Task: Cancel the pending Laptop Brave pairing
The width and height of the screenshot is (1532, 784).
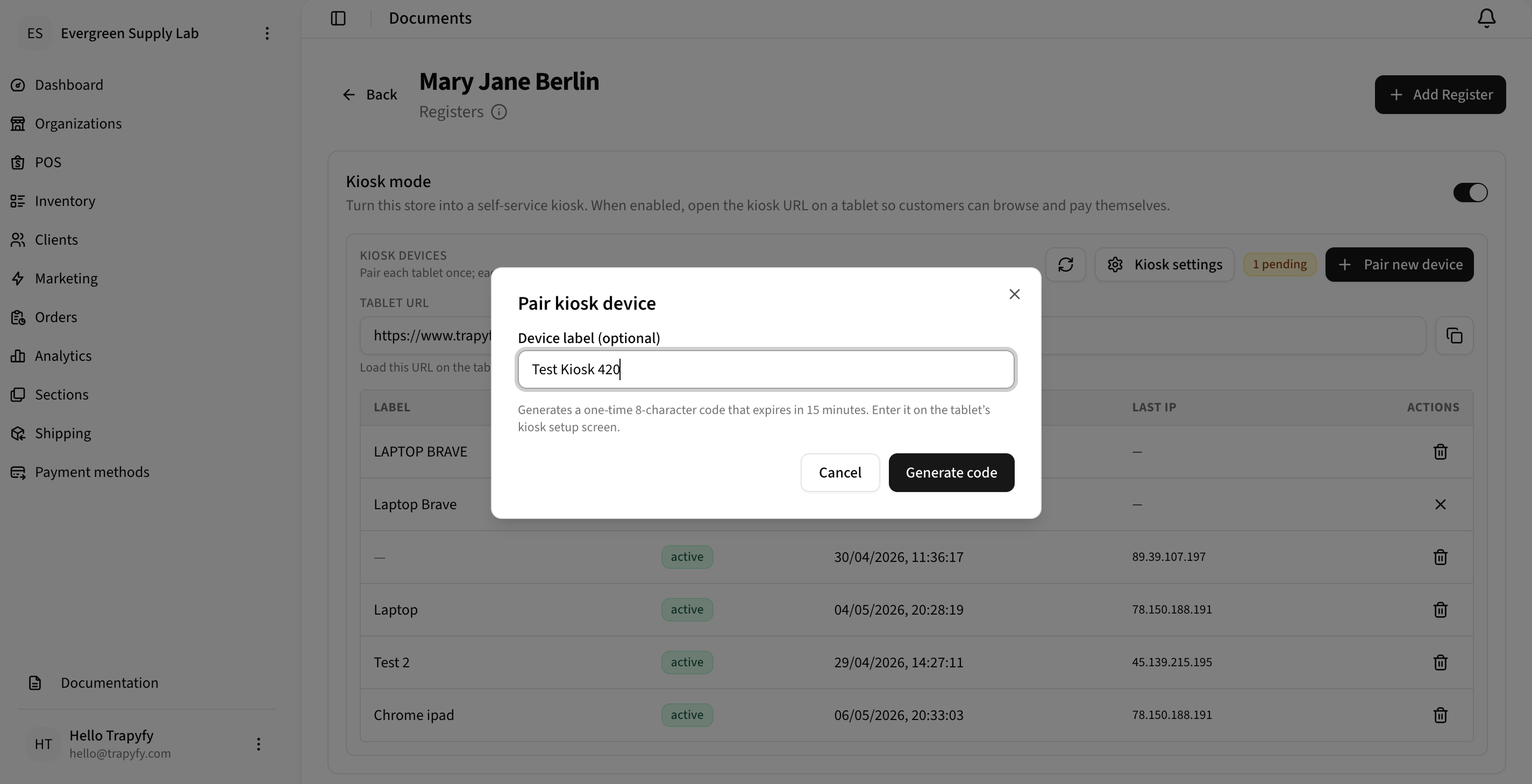Action: 1440,504
